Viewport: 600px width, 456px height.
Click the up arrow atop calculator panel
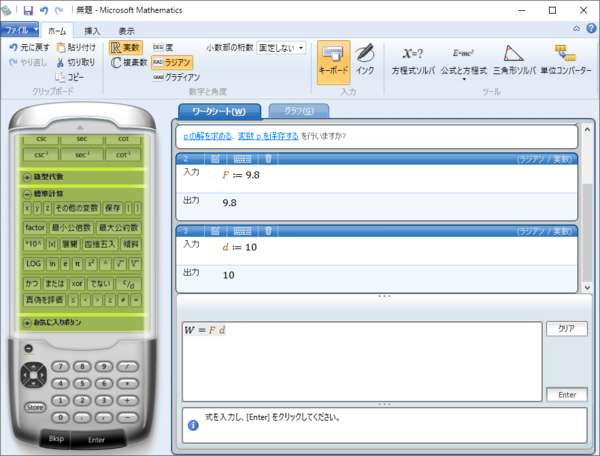pos(80,127)
